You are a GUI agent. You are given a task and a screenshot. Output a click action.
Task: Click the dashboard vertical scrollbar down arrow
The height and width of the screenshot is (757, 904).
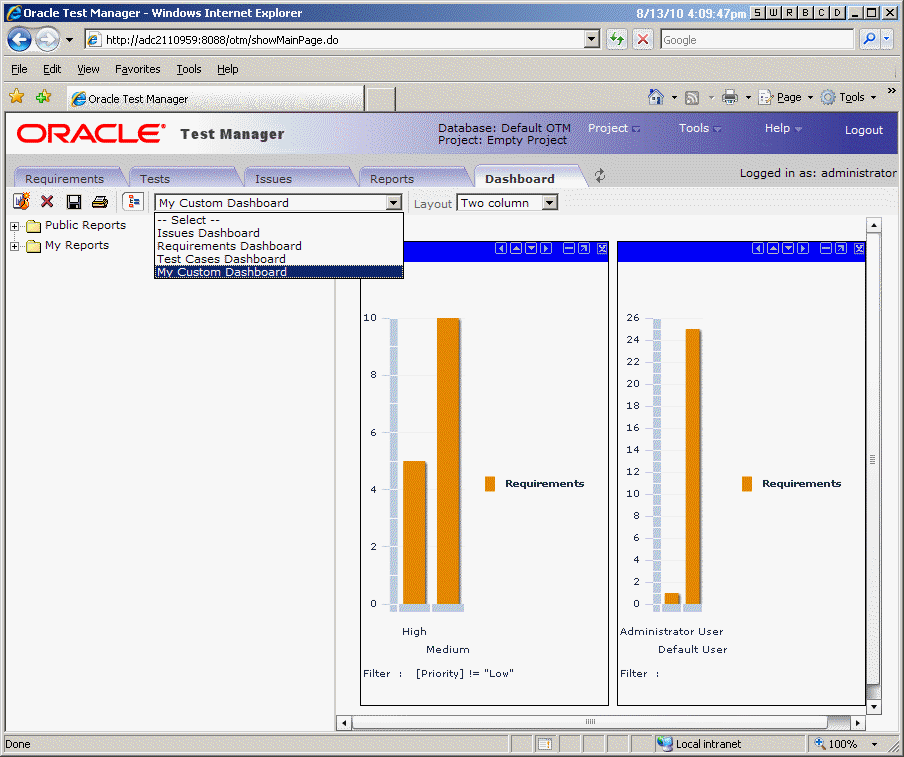point(874,707)
